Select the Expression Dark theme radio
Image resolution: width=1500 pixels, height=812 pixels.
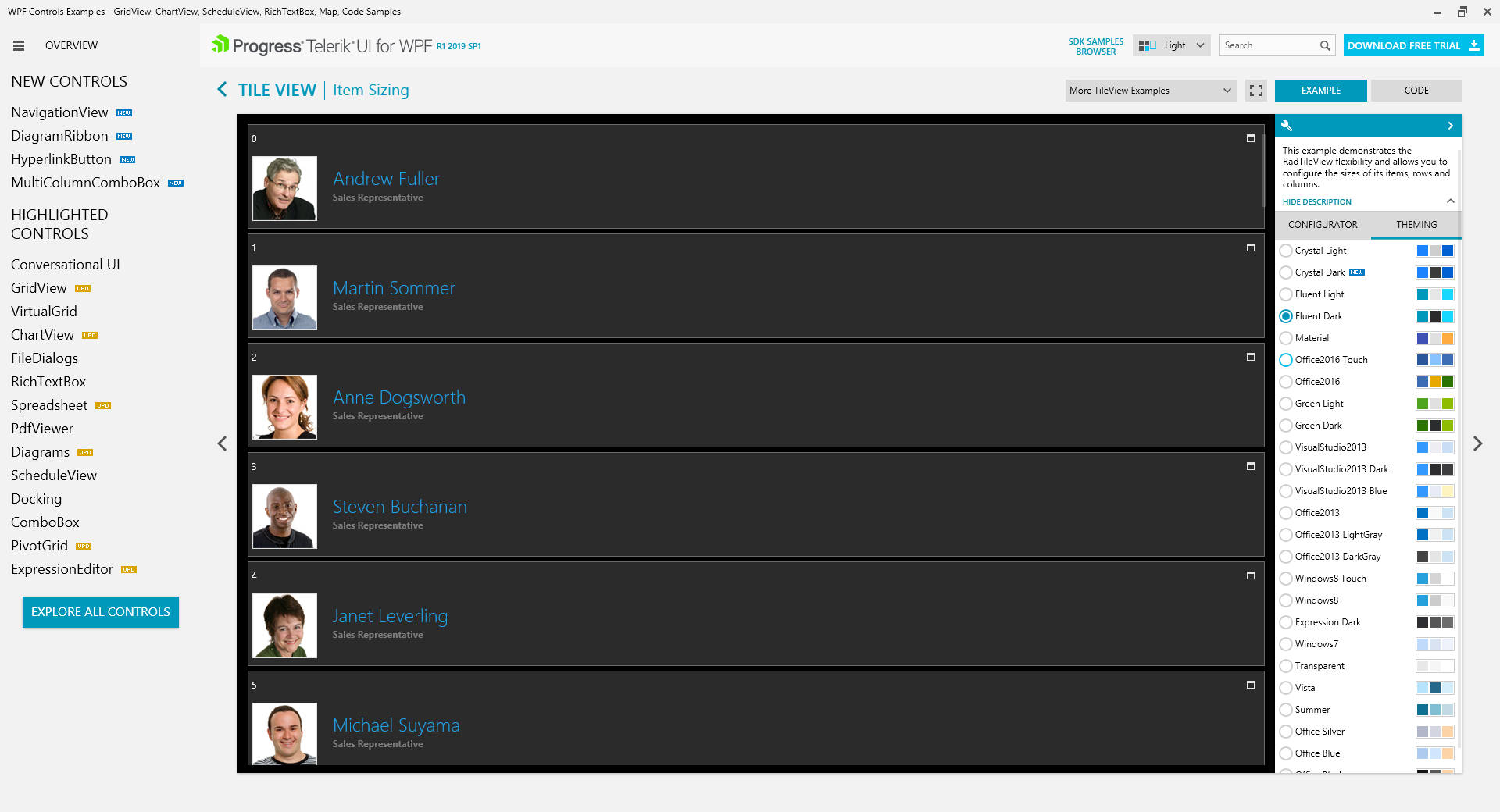(1286, 622)
